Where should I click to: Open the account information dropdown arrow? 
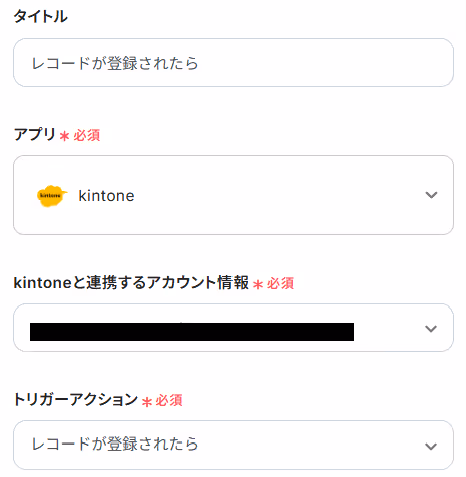pyautogui.click(x=431, y=329)
